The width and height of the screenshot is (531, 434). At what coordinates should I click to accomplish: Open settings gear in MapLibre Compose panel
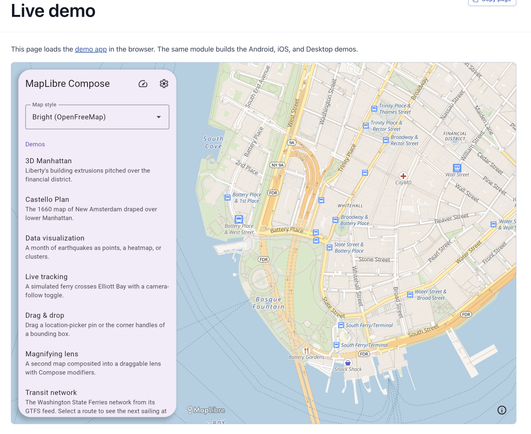[164, 84]
